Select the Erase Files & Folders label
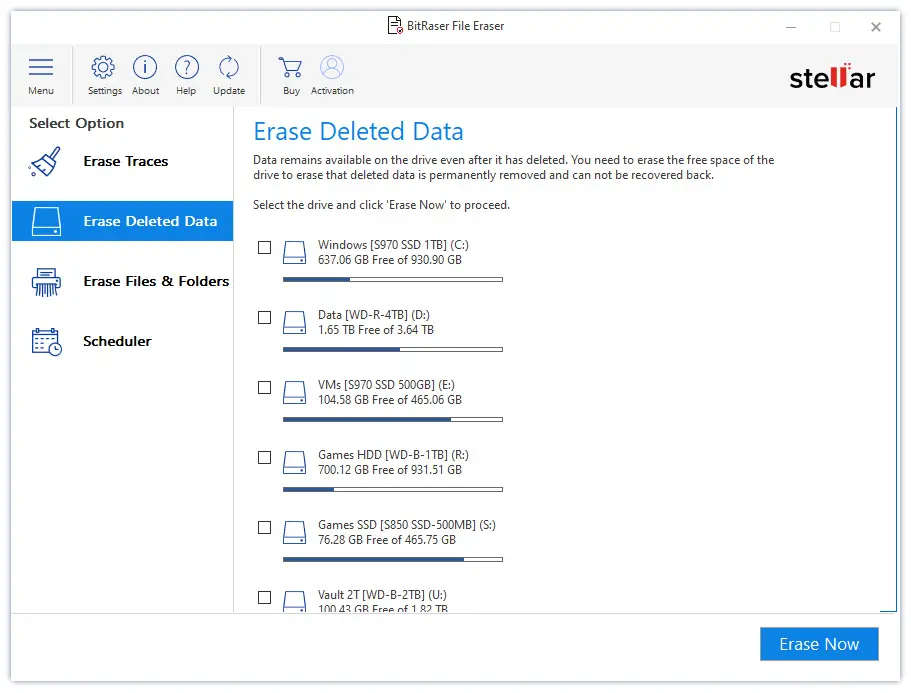Viewport: 911px width, 693px height. (156, 281)
